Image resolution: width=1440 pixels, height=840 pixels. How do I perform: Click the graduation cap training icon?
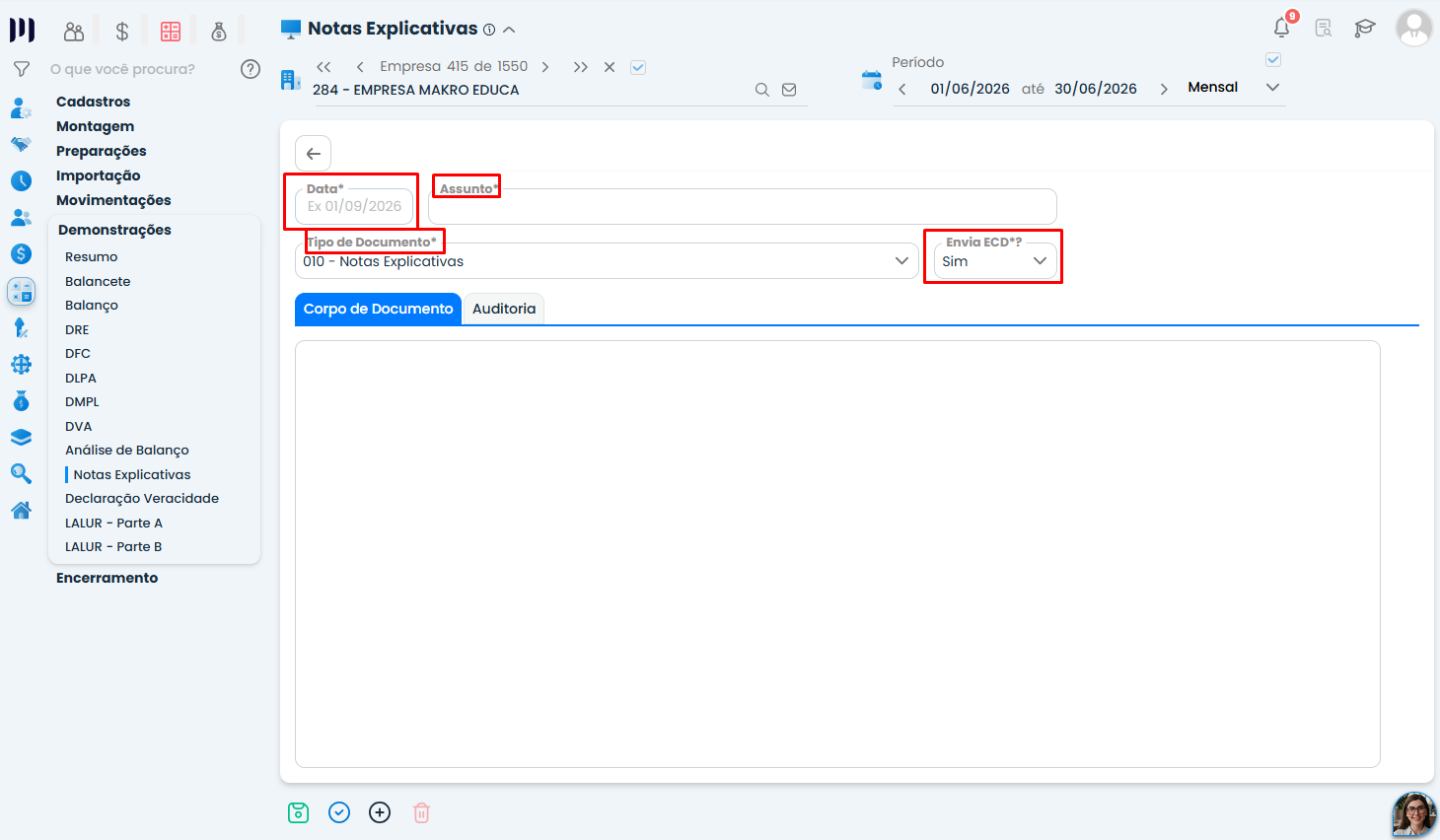(x=1365, y=29)
